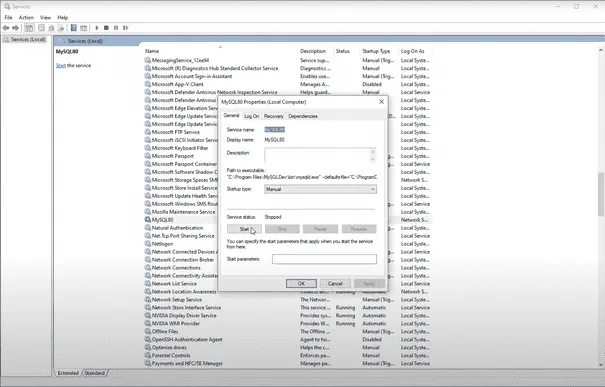This screenshot has width=605, height=387.
Task: Open the File menu
Action: (x=8, y=17)
